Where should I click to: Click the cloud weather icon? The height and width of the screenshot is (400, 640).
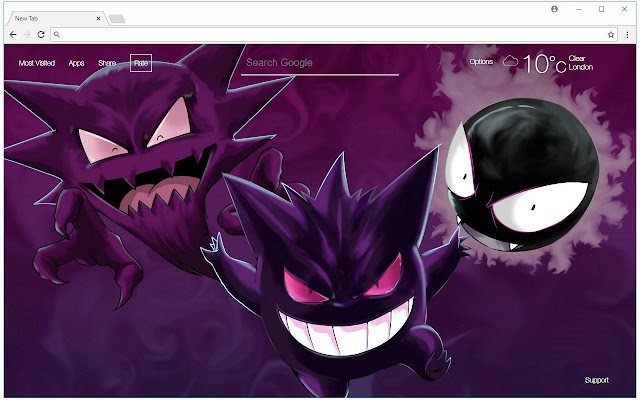pos(510,61)
